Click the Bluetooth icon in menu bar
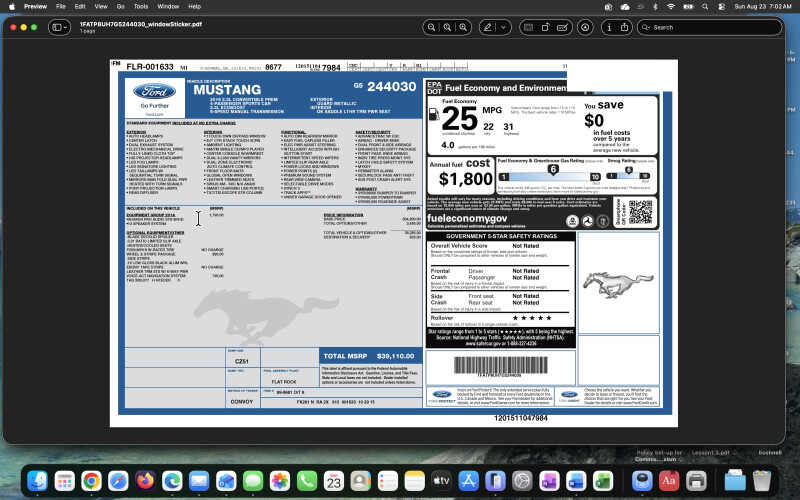 point(656,7)
